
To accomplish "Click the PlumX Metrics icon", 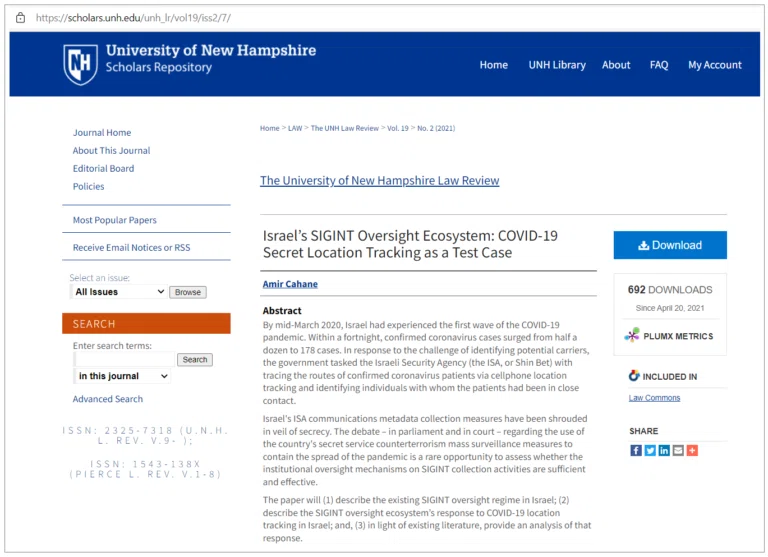I will (632, 336).
